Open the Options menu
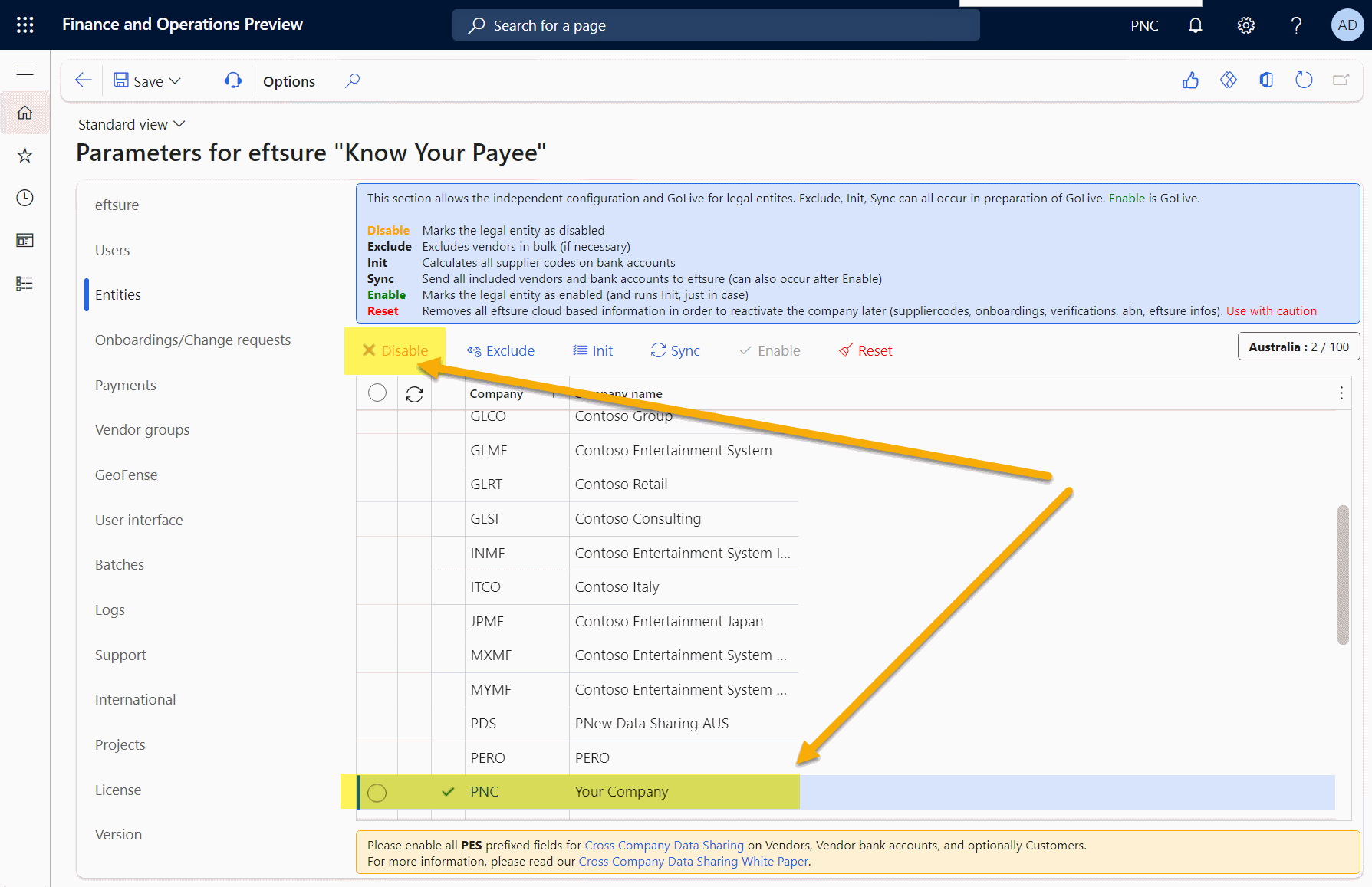 [x=289, y=81]
